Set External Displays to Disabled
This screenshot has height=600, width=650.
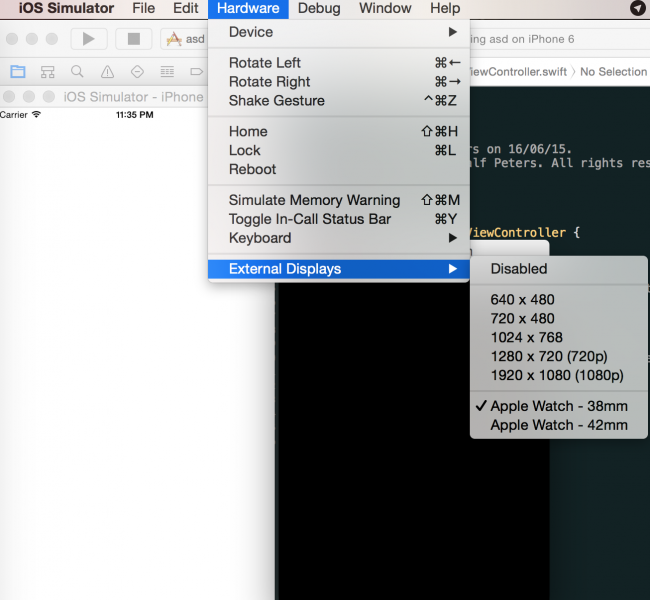tap(518, 269)
